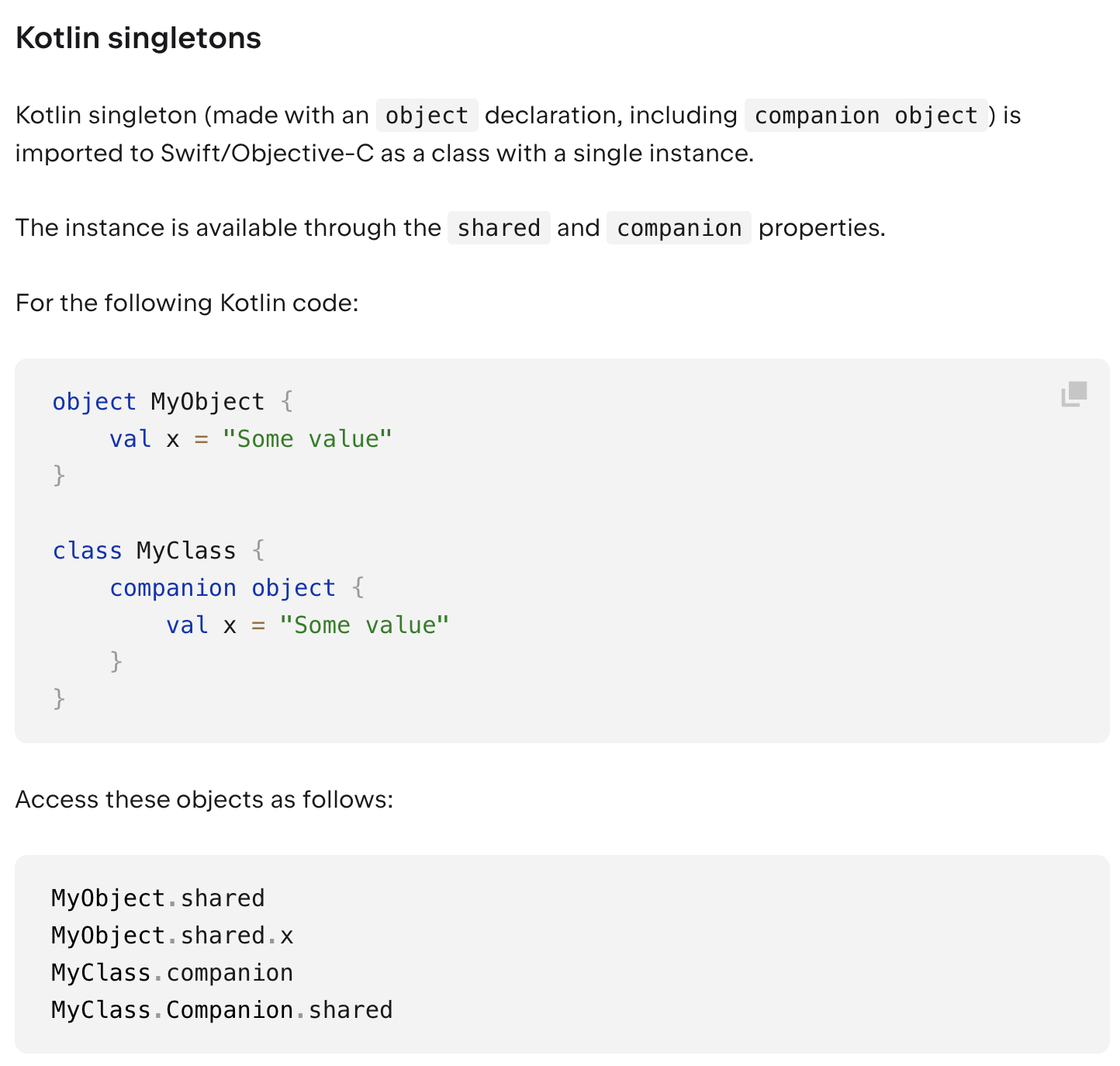The width and height of the screenshot is (1120, 1066).
Task: Click "companion object {" code line
Action: point(237,587)
